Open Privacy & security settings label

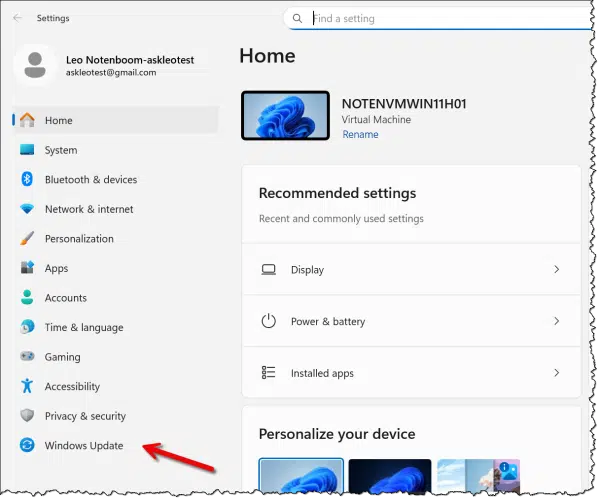[x=85, y=416]
